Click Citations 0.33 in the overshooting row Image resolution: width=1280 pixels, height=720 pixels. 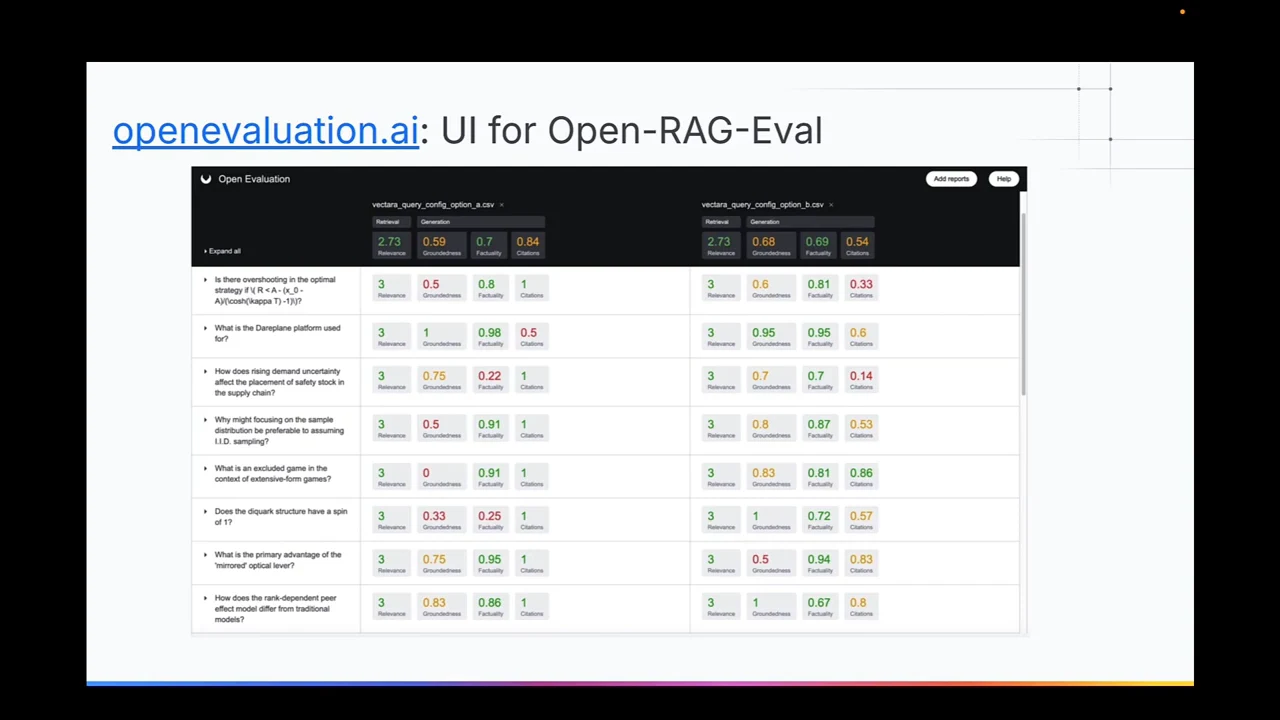click(x=861, y=288)
